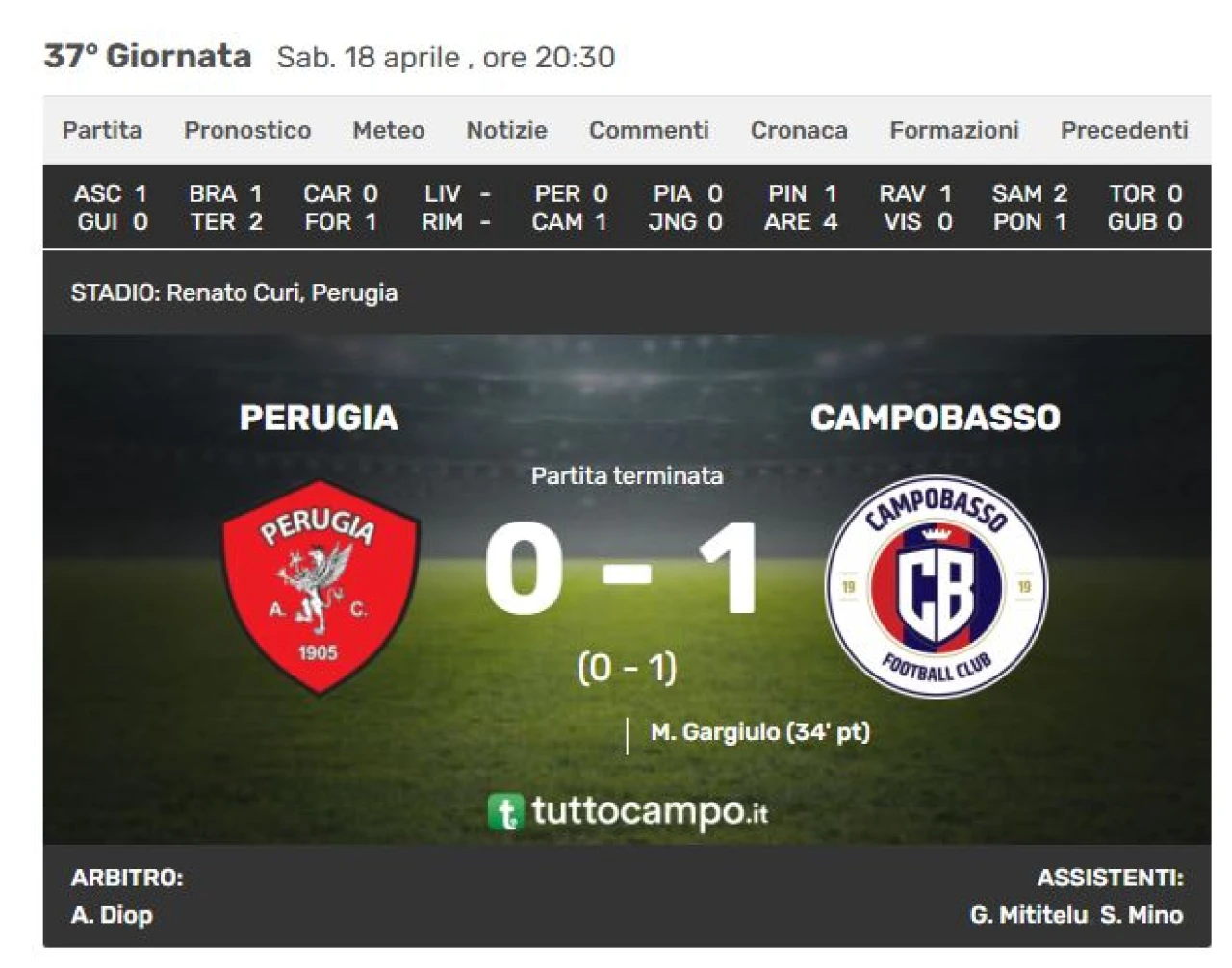
Task: Click the CAMPOBASSO team name
Action: click(936, 418)
